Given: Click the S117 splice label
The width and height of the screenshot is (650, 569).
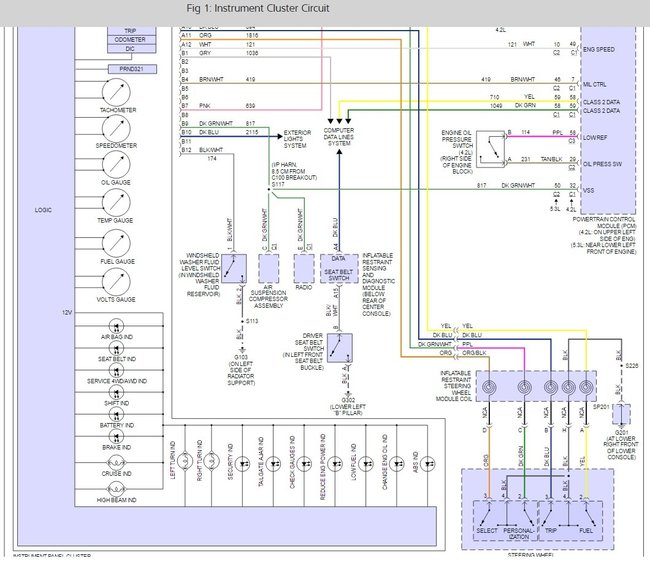Looking at the screenshot, I should pos(278,184).
